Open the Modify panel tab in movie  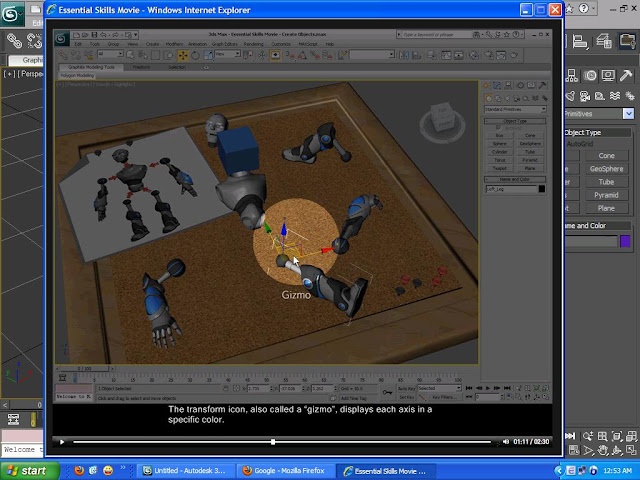click(497, 85)
